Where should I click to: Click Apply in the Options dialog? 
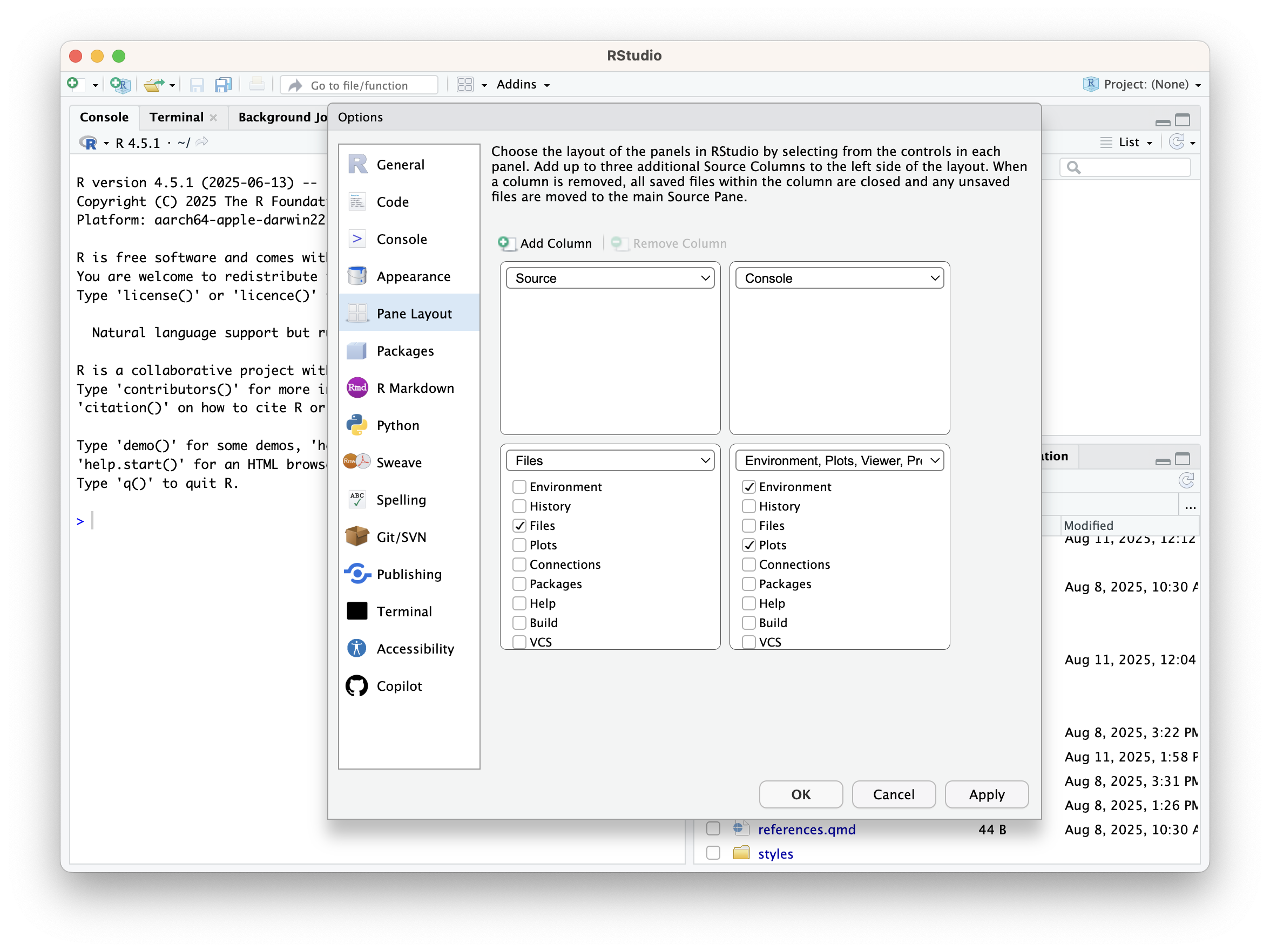(987, 795)
